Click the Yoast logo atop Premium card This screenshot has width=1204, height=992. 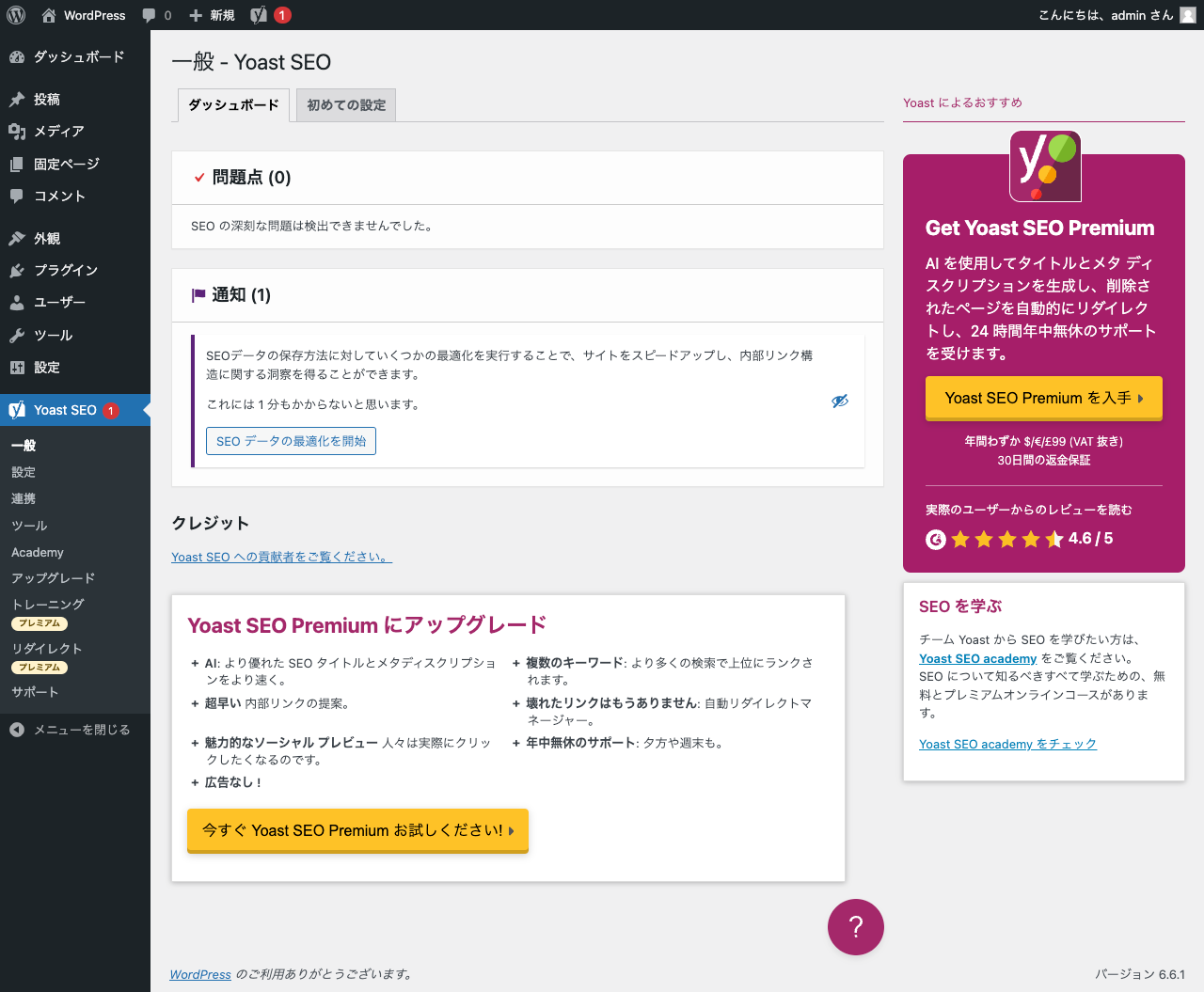pyautogui.click(x=1045, y=166)
